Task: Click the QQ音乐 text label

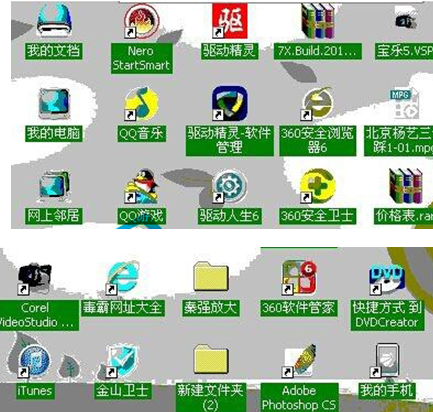Action: coord(141,134)
